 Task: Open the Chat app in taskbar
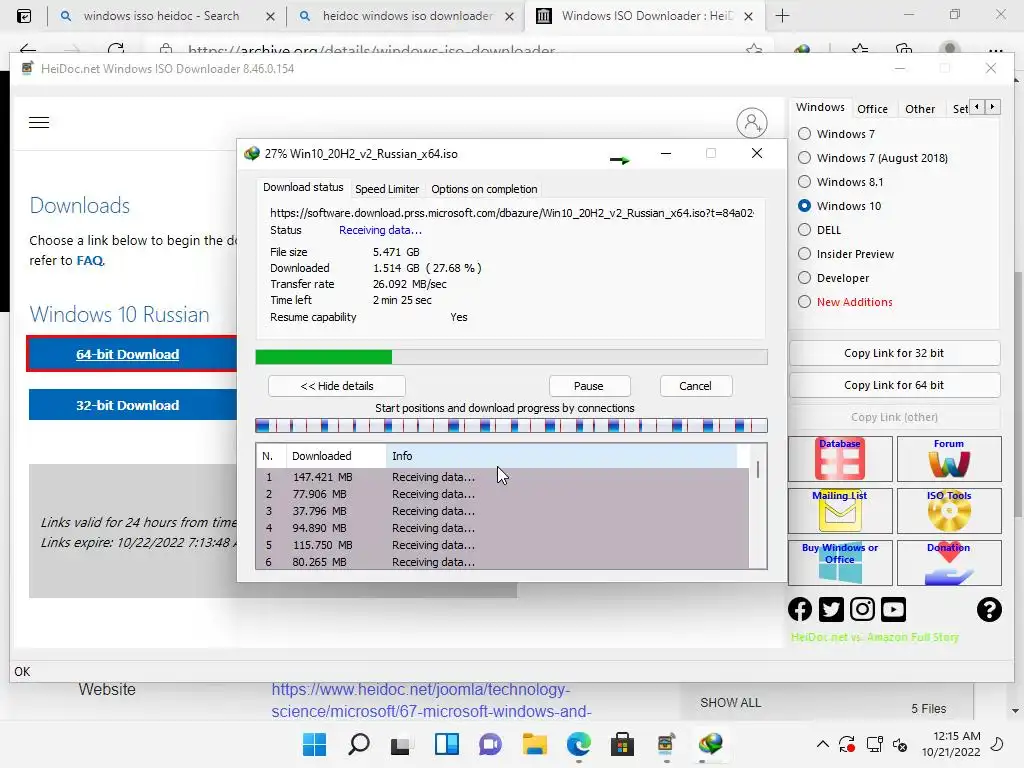click(490, 744)
